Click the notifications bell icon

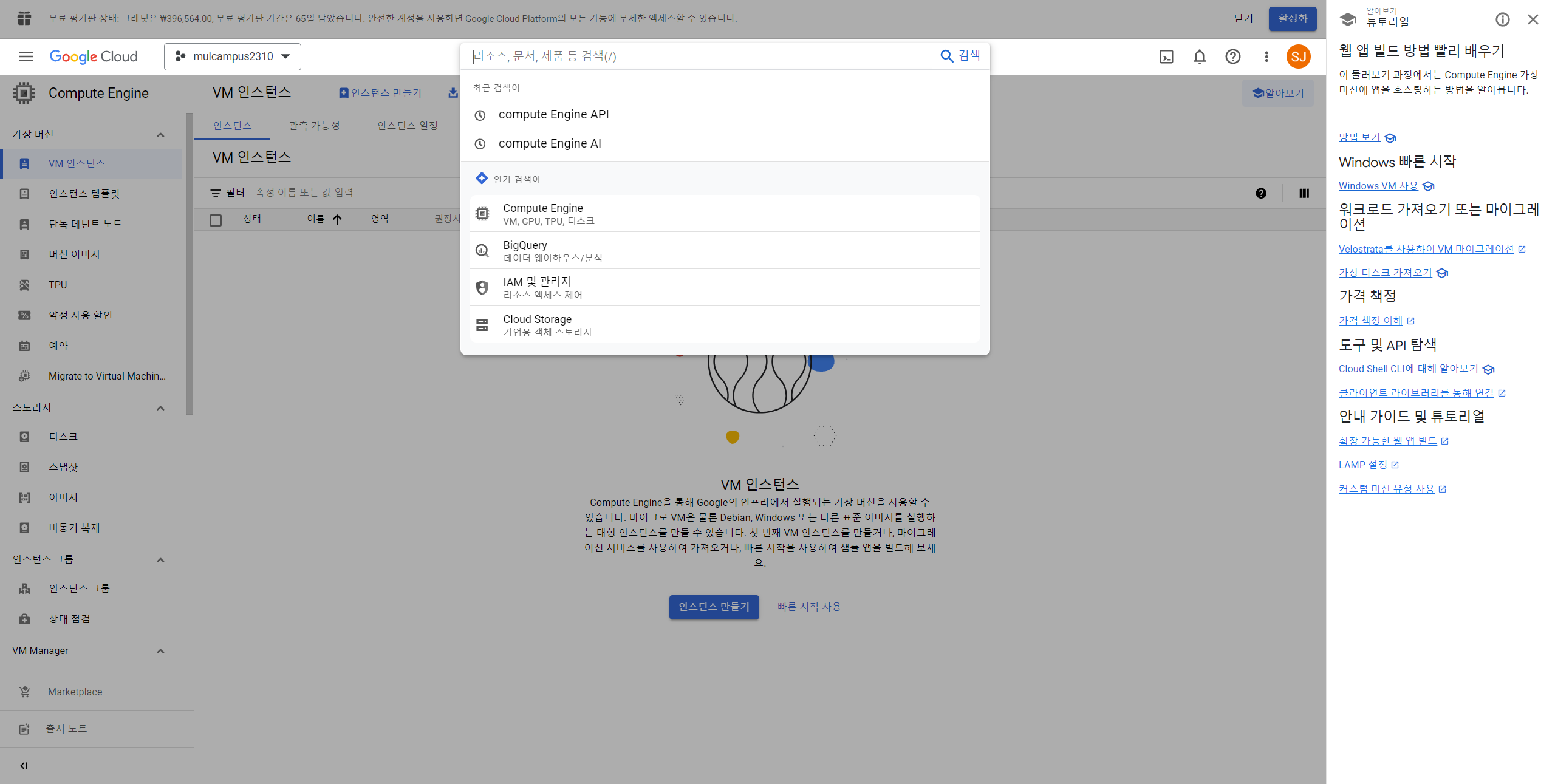pyautogui.click(x=1199, y=56)
